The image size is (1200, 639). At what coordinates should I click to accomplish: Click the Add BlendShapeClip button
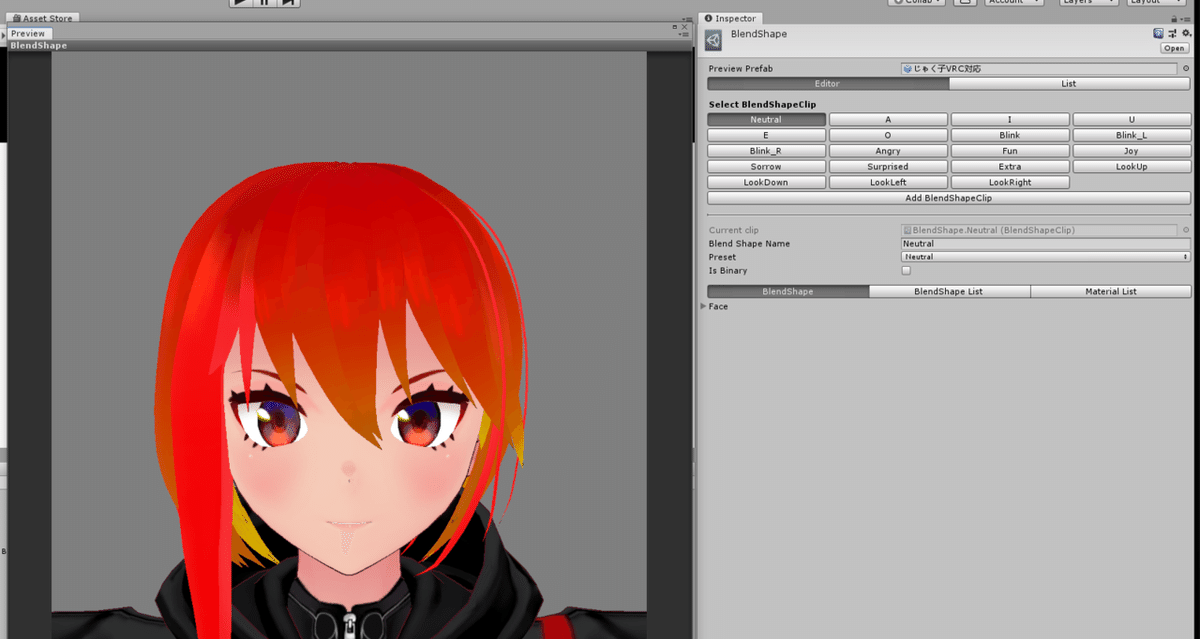(948, 198)
